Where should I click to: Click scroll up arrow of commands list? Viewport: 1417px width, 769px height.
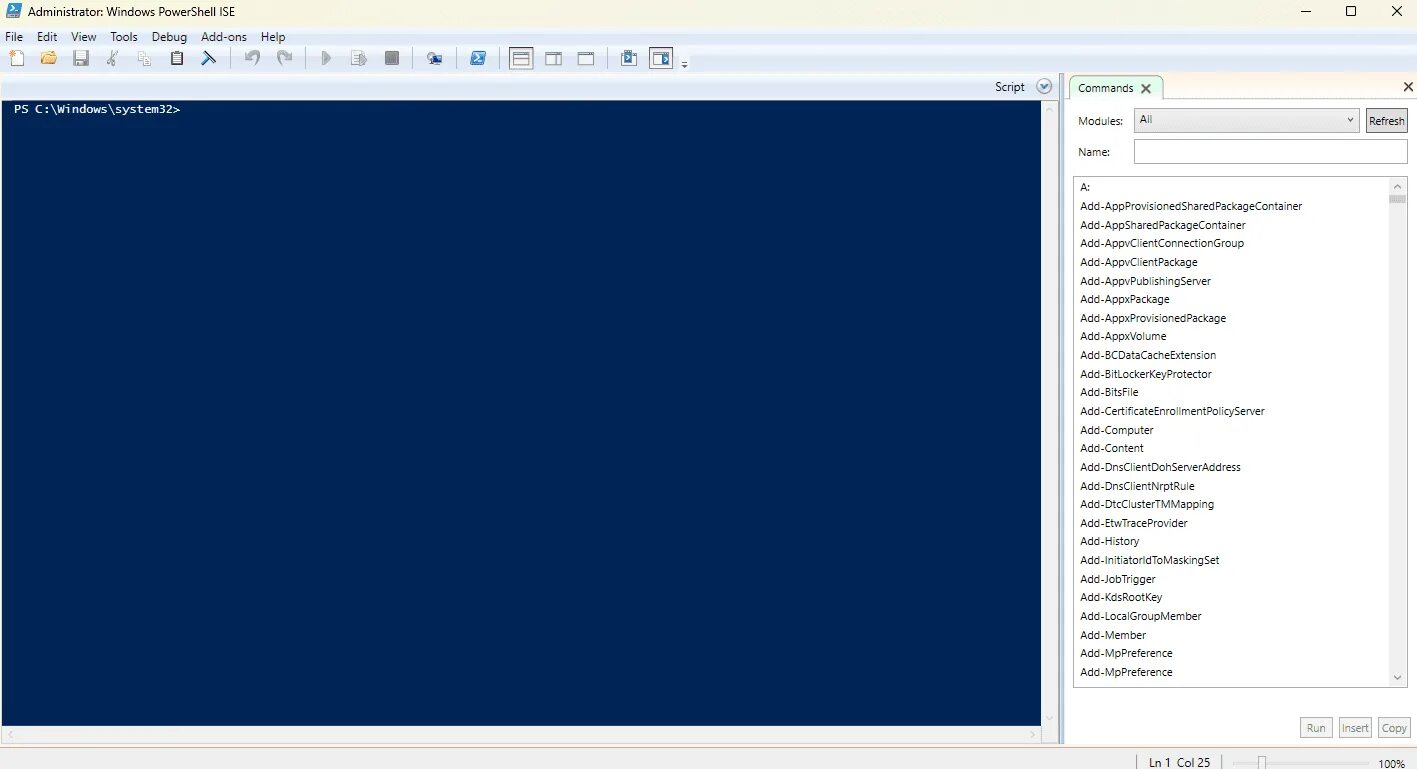(x=1398, y=186)
